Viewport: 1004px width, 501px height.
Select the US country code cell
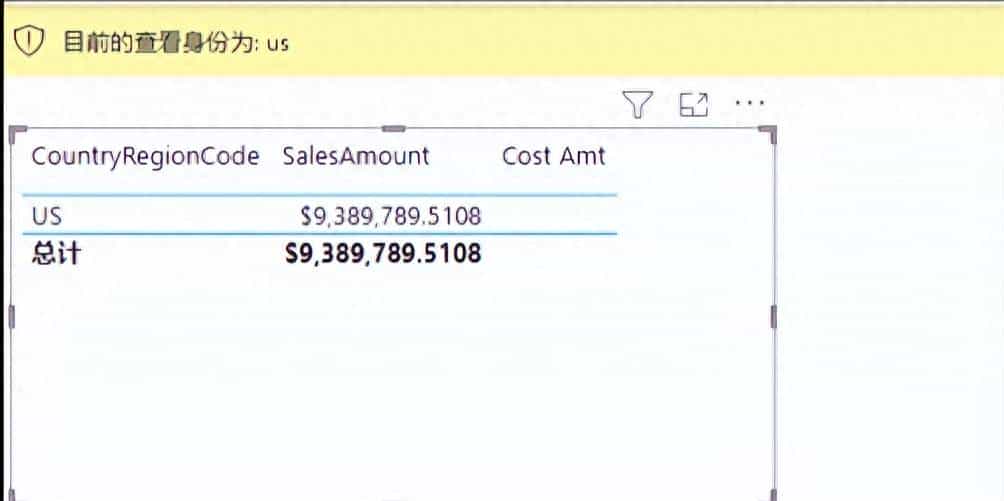click(47, 216)
